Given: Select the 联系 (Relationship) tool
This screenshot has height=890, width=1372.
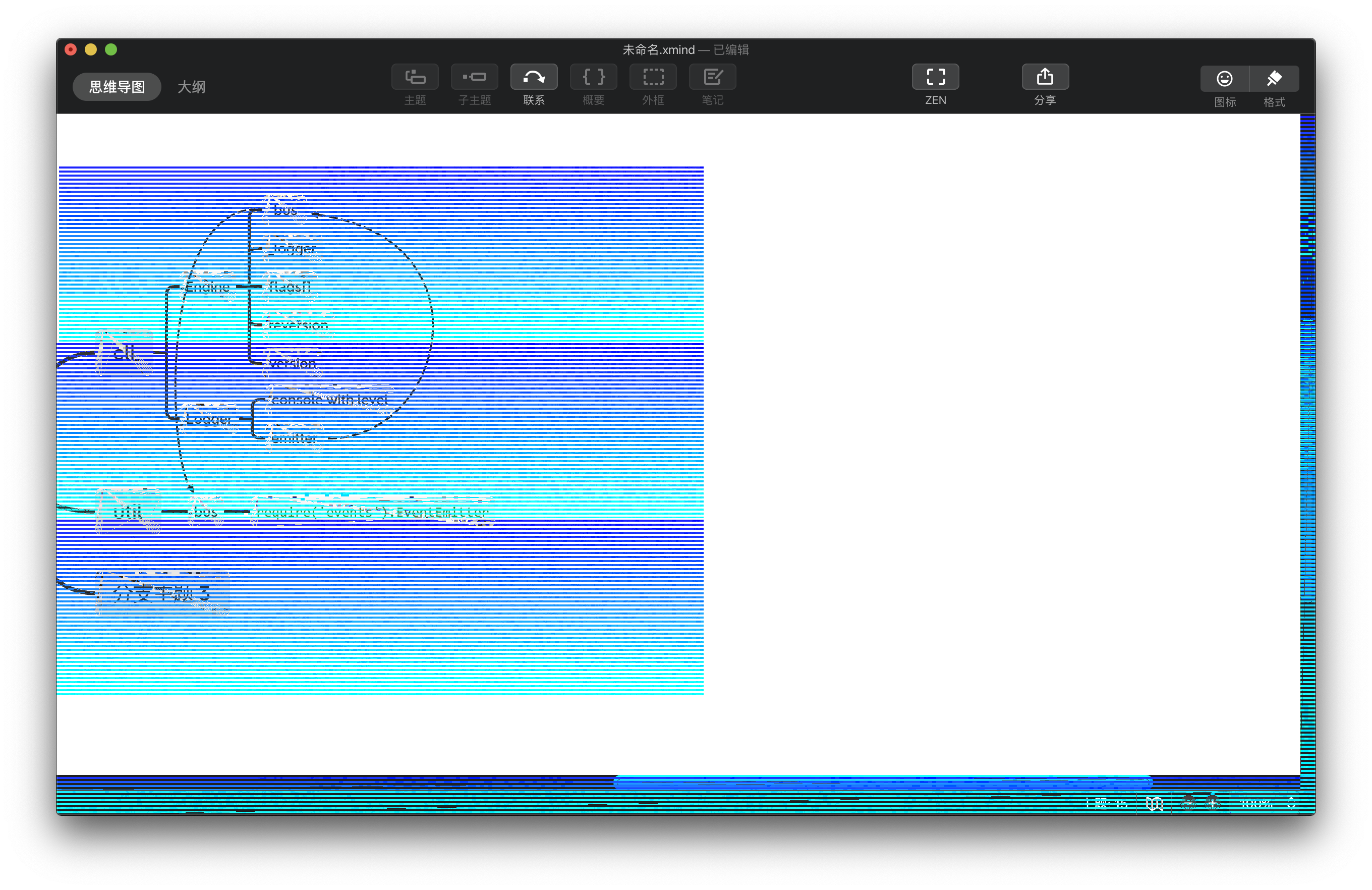Looking at the screenshot, I should (533, 77).
